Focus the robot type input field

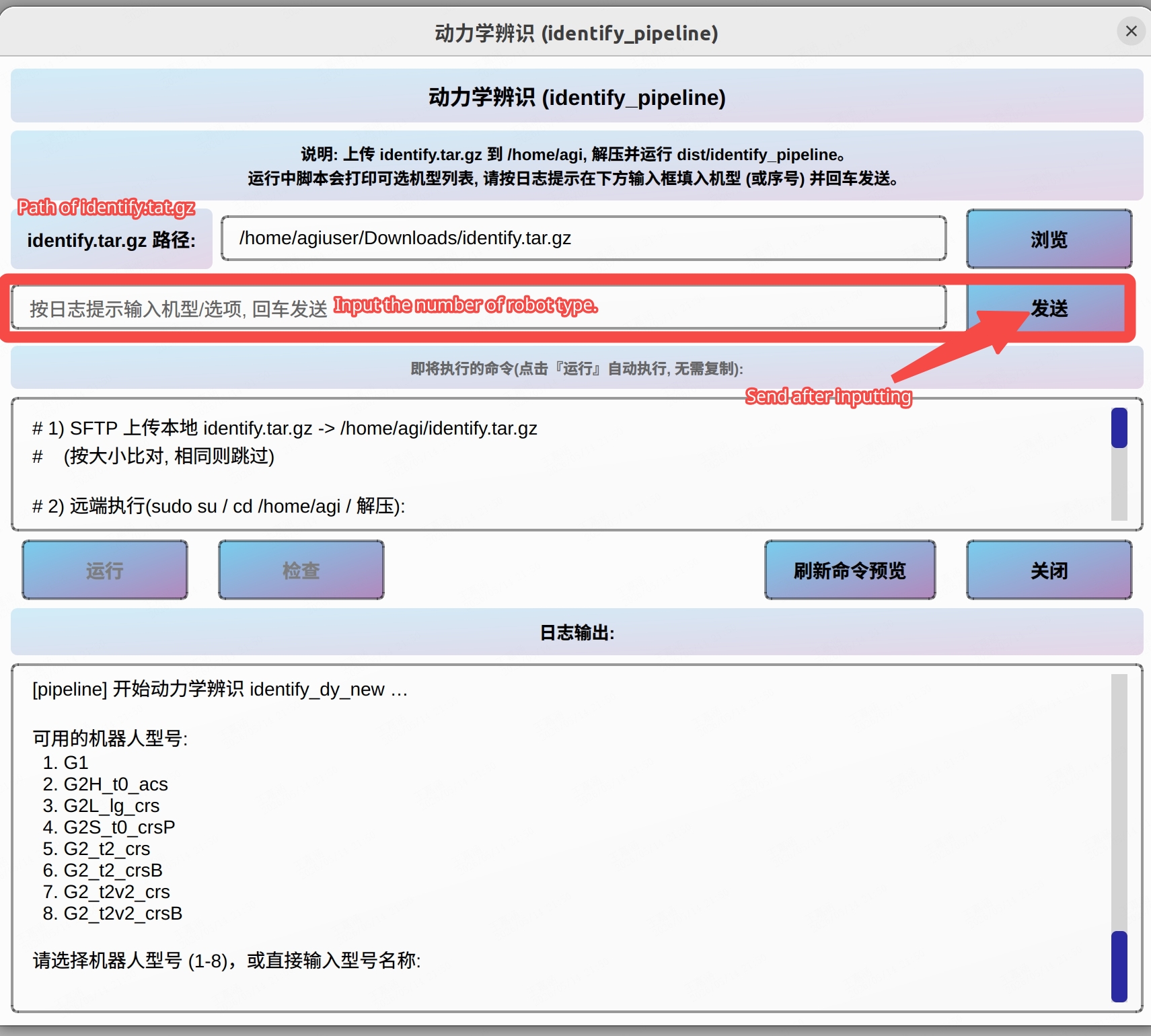479,307
